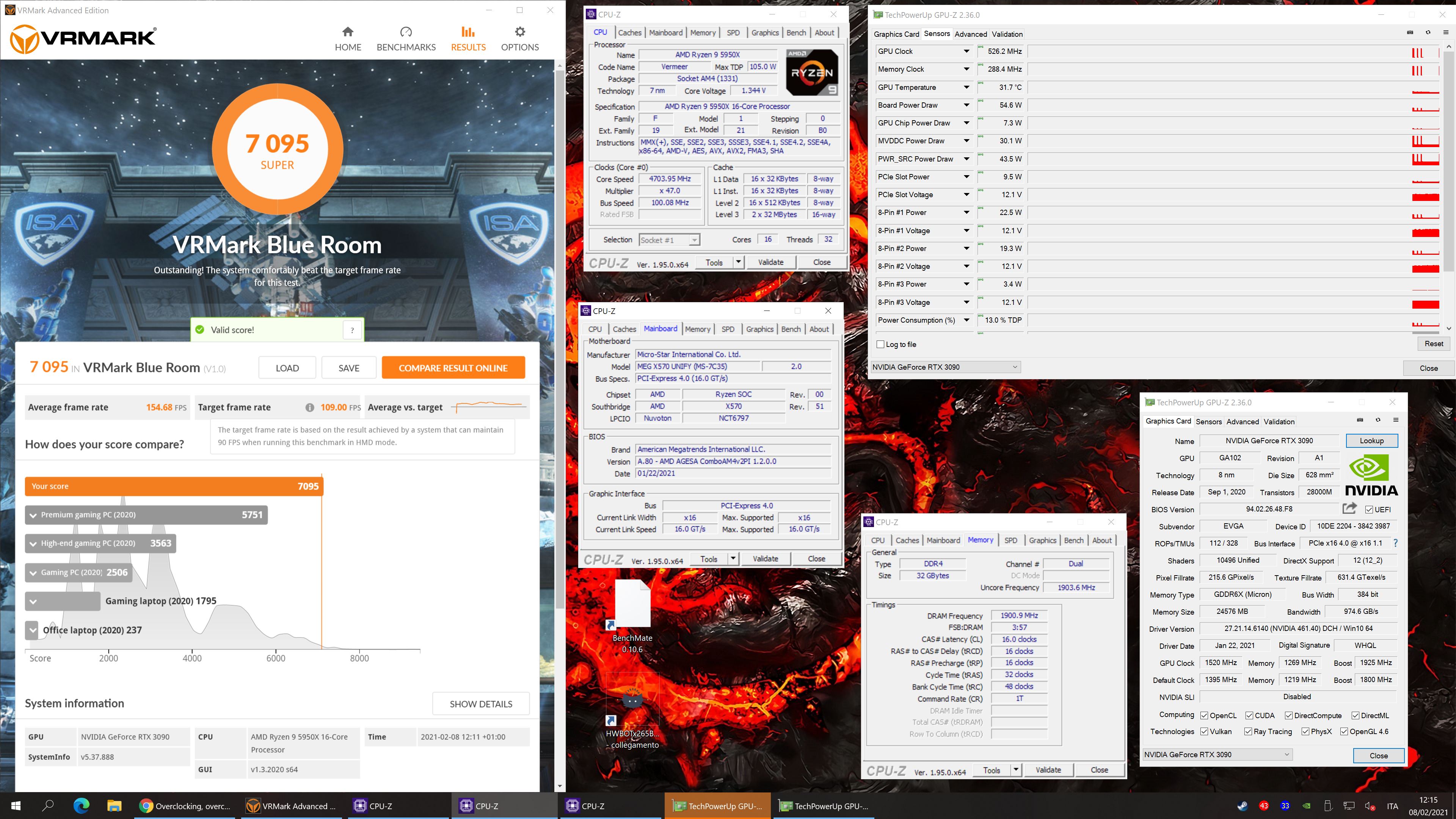1456x819 pixels.
Task: Click safely remove hardware USB tray icon
Action: (1328, 806)
